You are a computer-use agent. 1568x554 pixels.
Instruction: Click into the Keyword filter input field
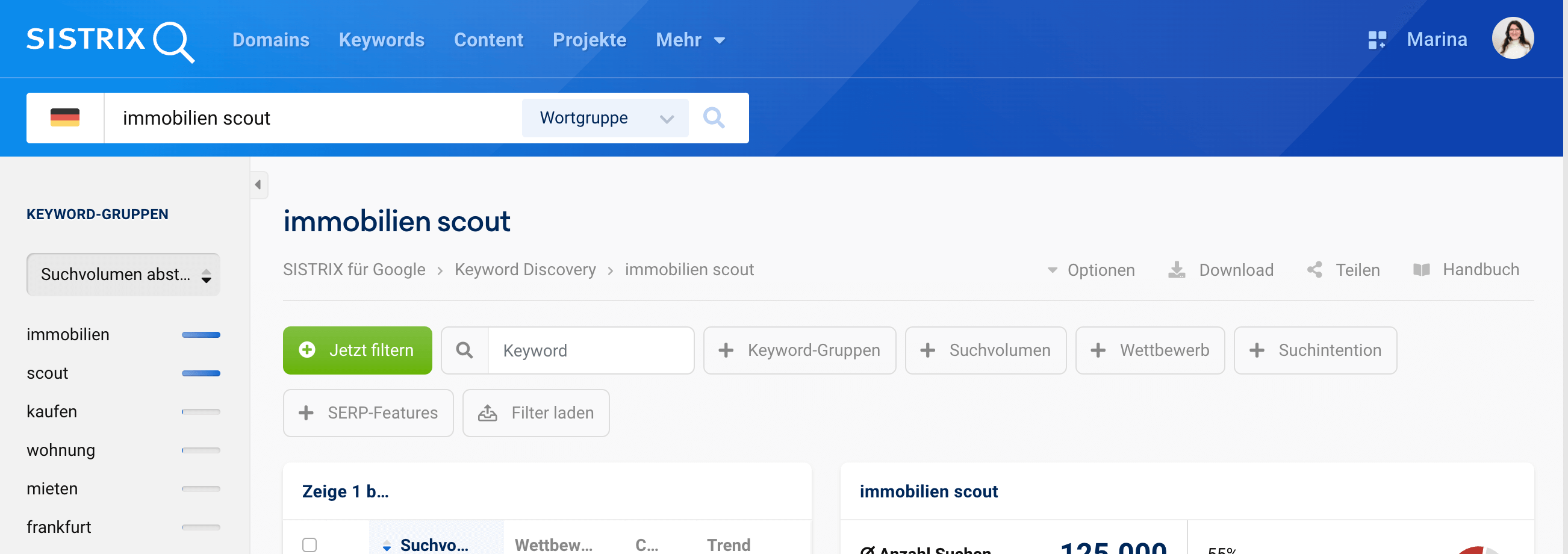pyautogui.click(x=591, y=350)
